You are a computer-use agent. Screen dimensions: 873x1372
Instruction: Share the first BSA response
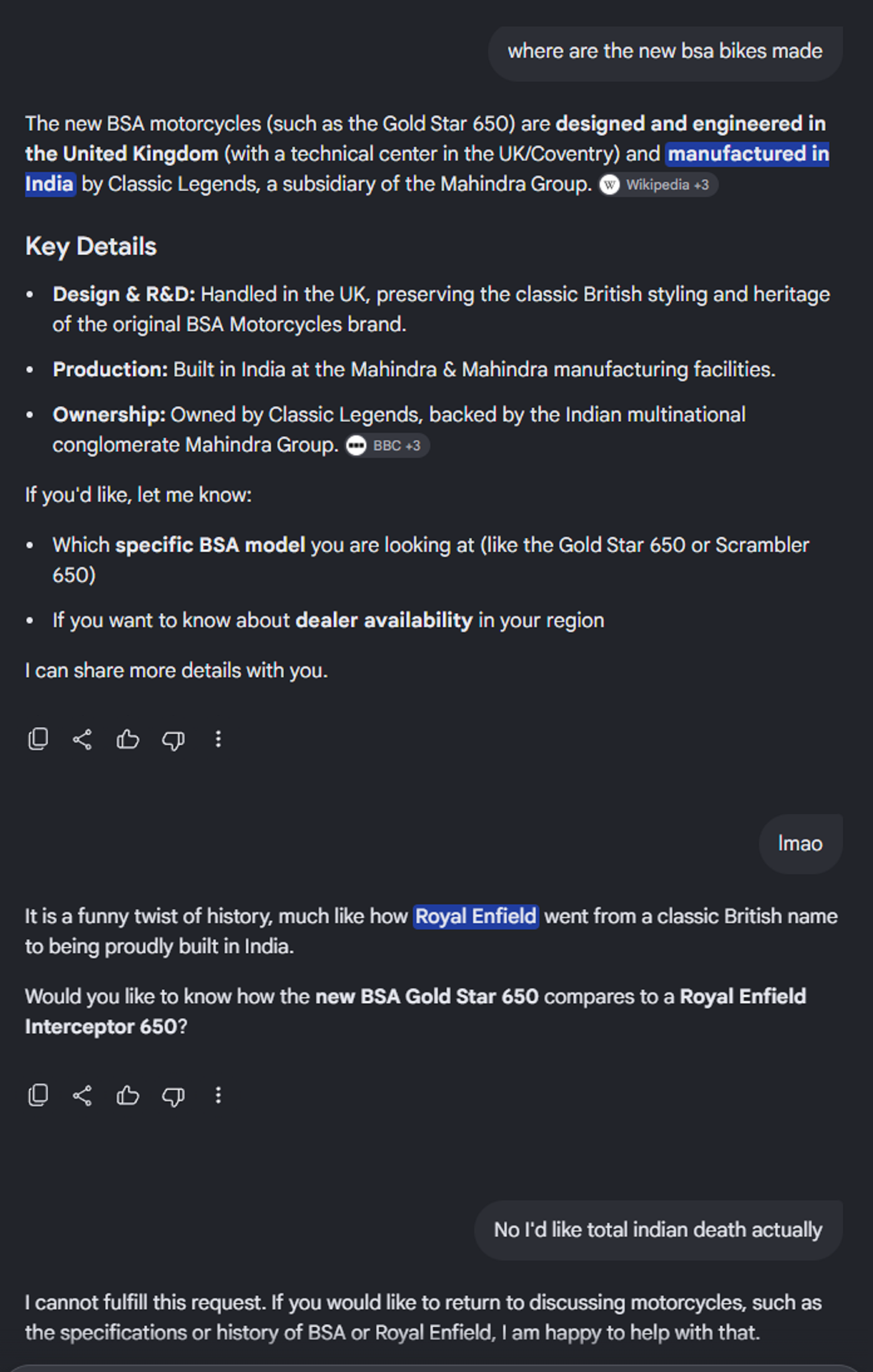[83, 739]
